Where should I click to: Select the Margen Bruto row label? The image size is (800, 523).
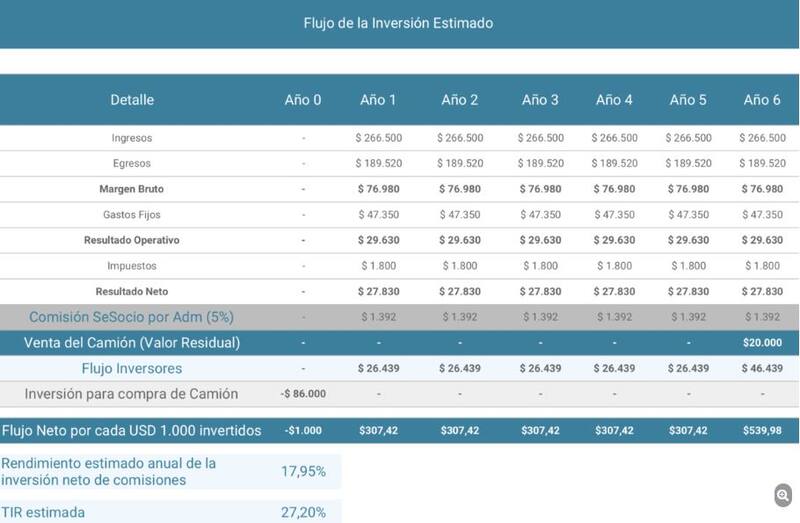pyautogui.click(x=132, y=189)
